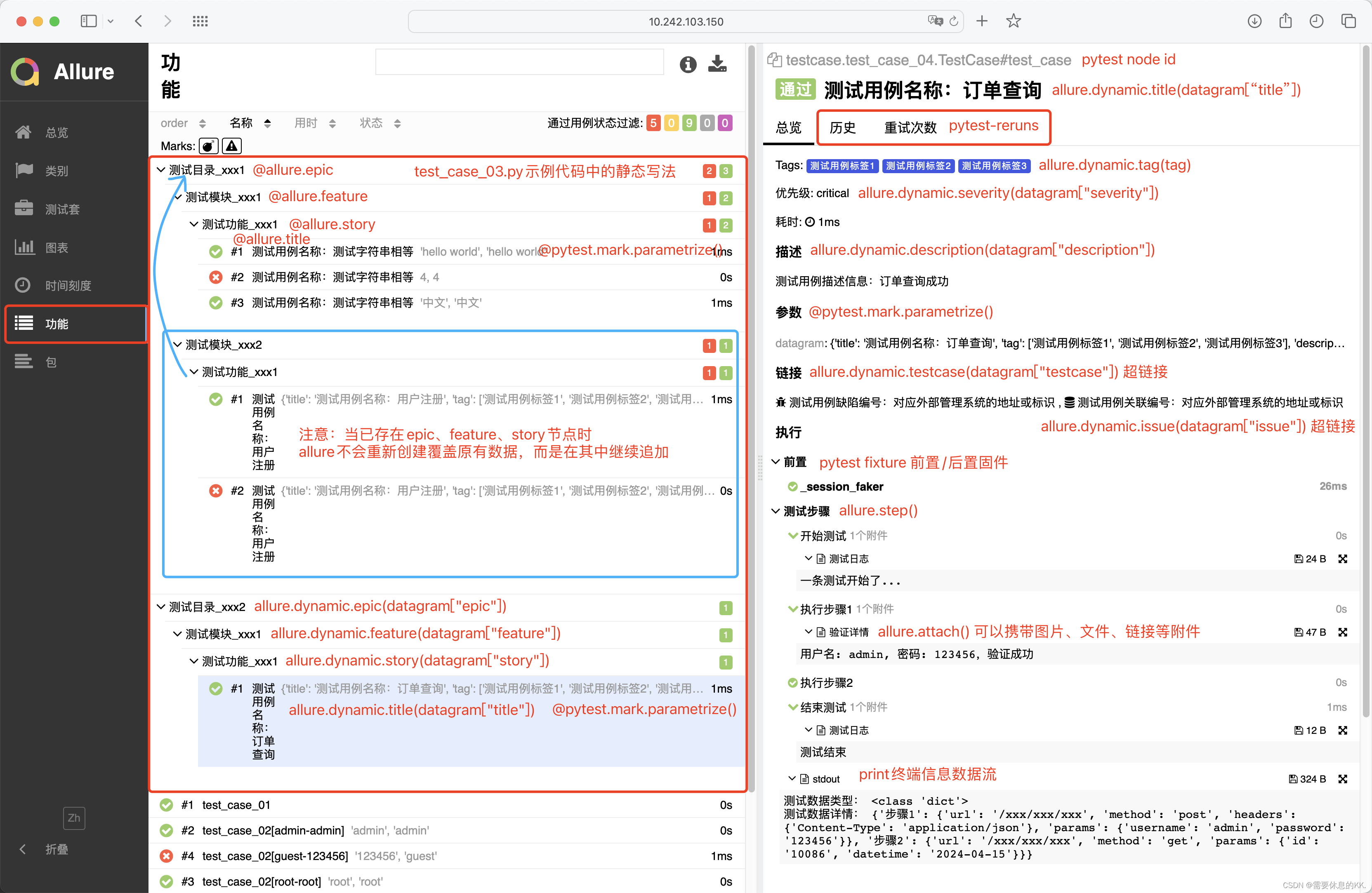
Task: Toggle the skipped gray status filter
Action: coord(707,123)
